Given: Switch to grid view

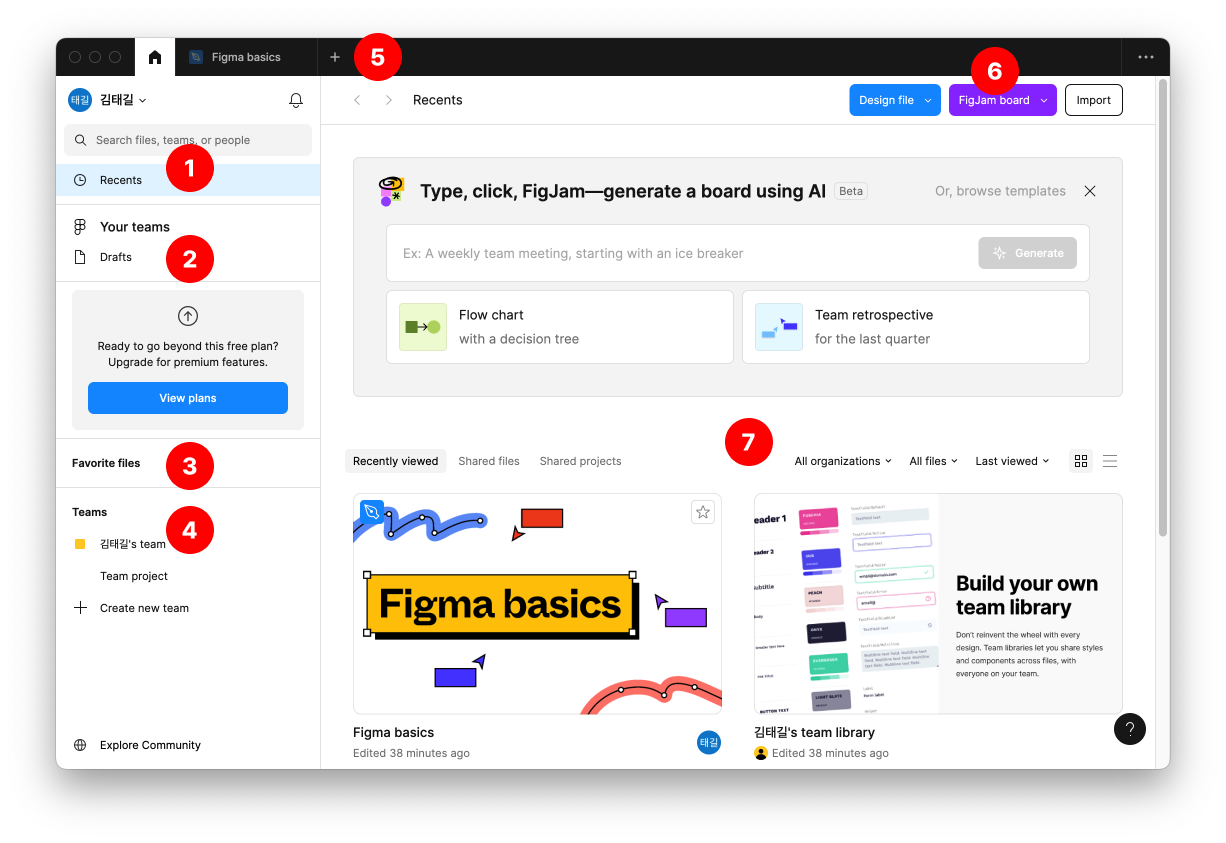Looking at the screenshot, I should pyautogui.click(x=1081, y=461).
